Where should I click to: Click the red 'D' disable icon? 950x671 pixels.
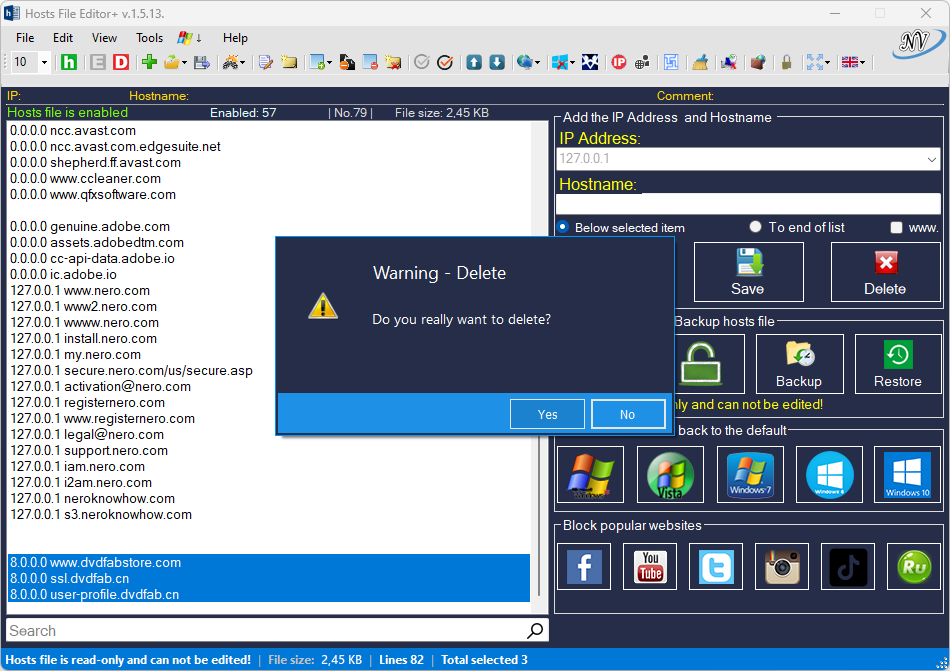coord(121,62)
